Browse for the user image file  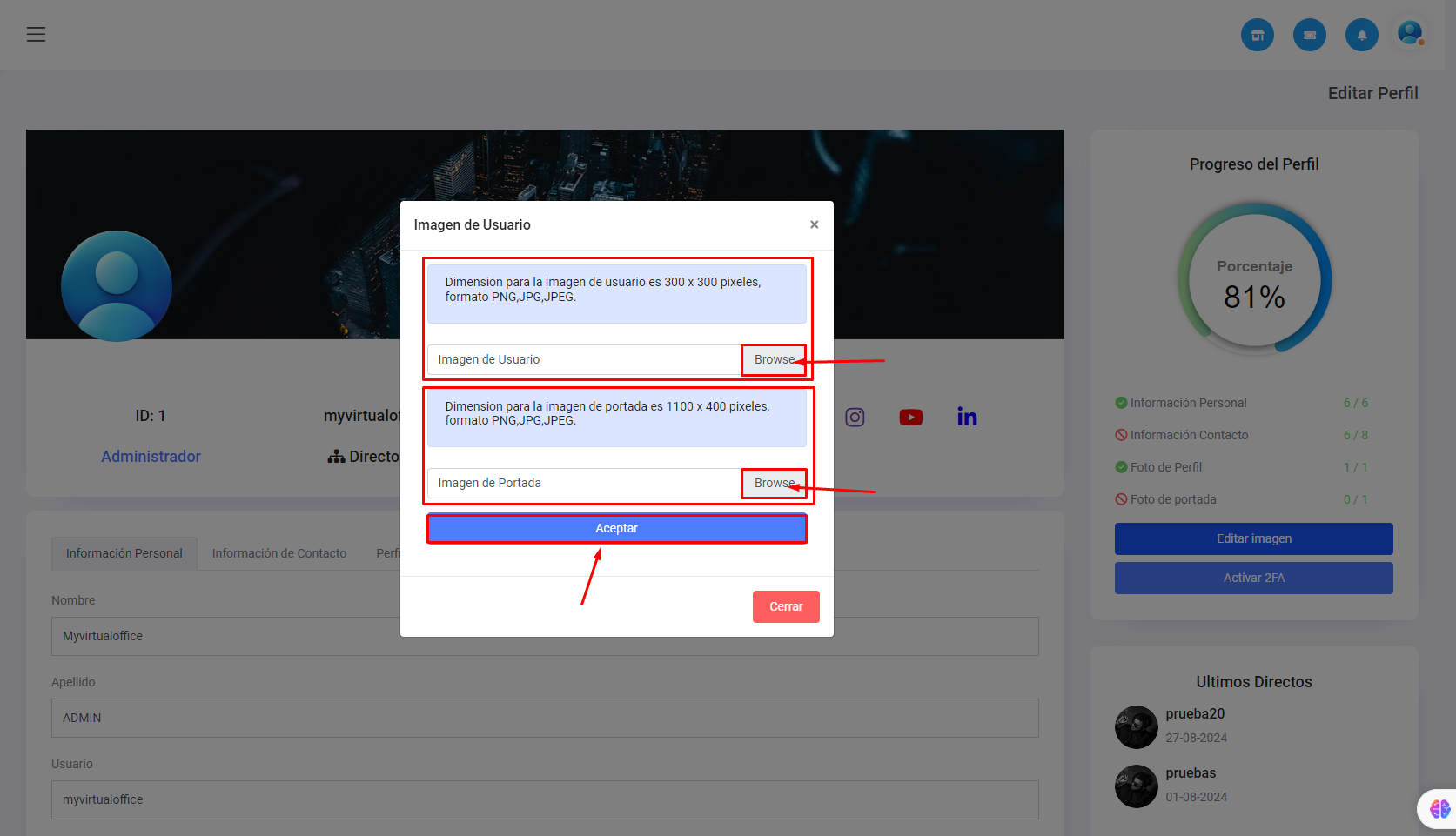[773, 359]
